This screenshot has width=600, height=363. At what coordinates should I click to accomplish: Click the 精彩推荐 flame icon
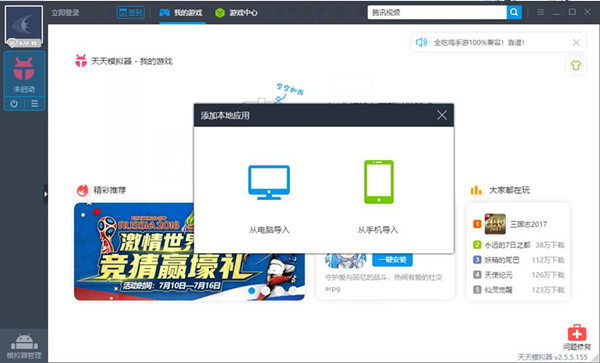click(x=82, y=190)
